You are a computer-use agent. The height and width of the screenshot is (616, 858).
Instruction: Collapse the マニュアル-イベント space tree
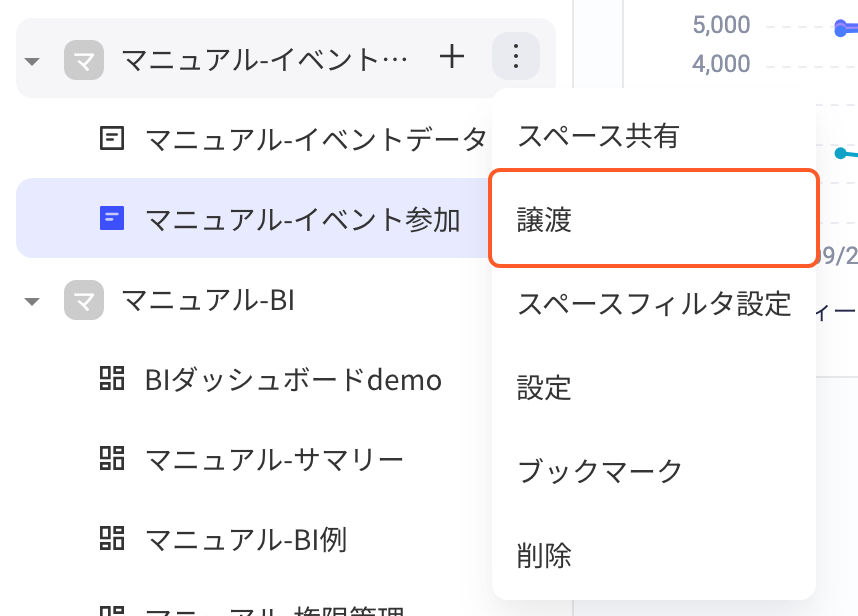point(32,61)
